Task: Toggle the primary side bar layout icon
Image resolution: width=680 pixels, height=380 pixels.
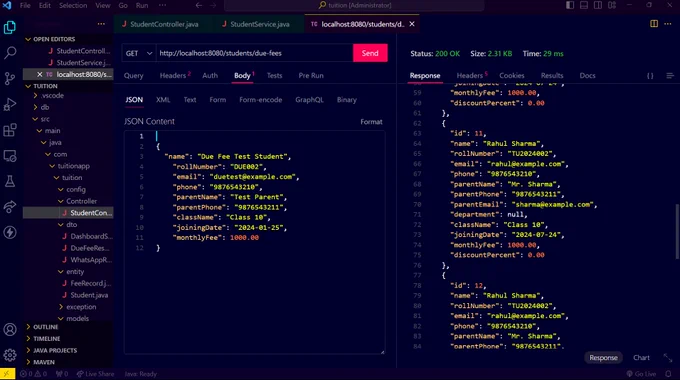Action: pos(570,5)
